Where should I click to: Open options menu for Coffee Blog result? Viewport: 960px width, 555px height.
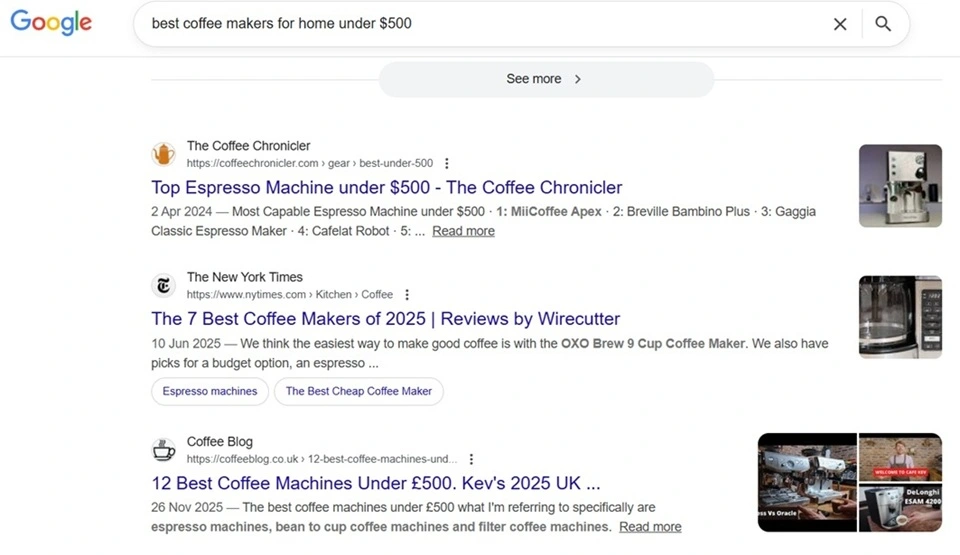click(x=471, y=459)
